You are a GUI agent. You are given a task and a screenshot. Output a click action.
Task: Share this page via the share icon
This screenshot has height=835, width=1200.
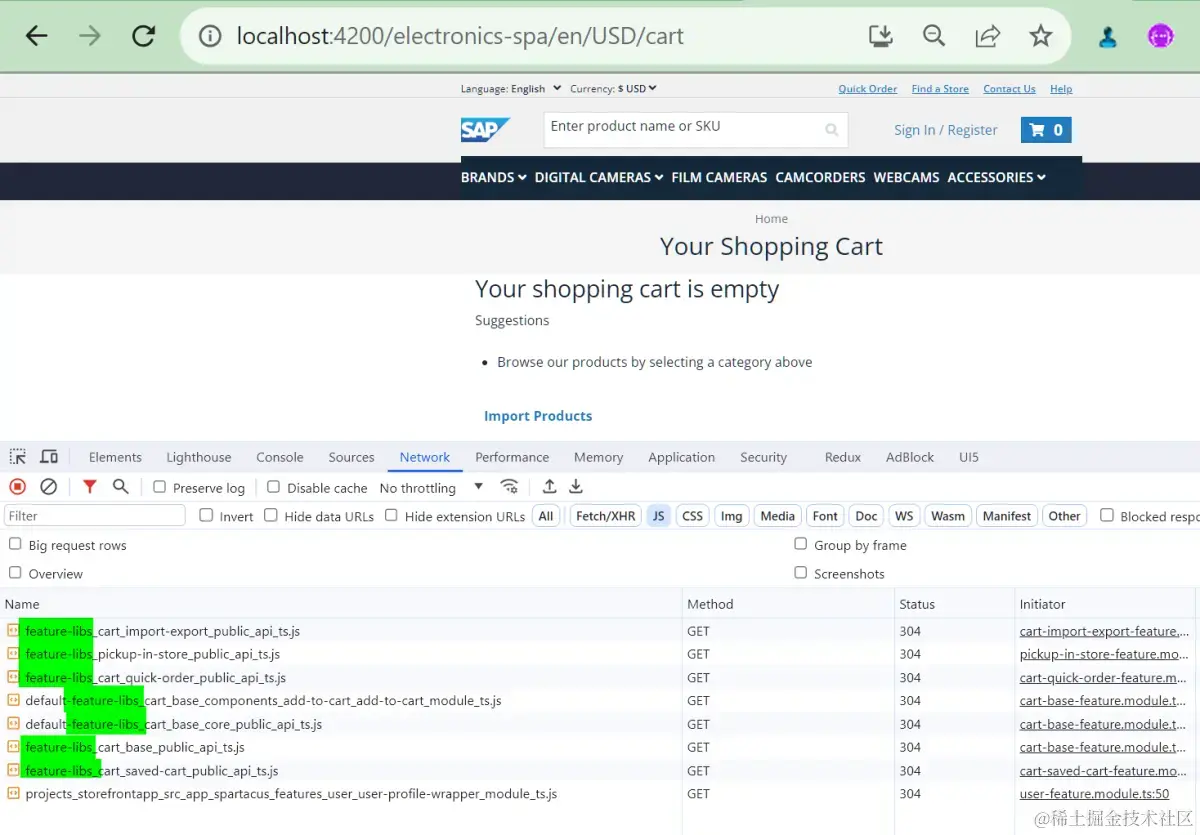[988, 36]
